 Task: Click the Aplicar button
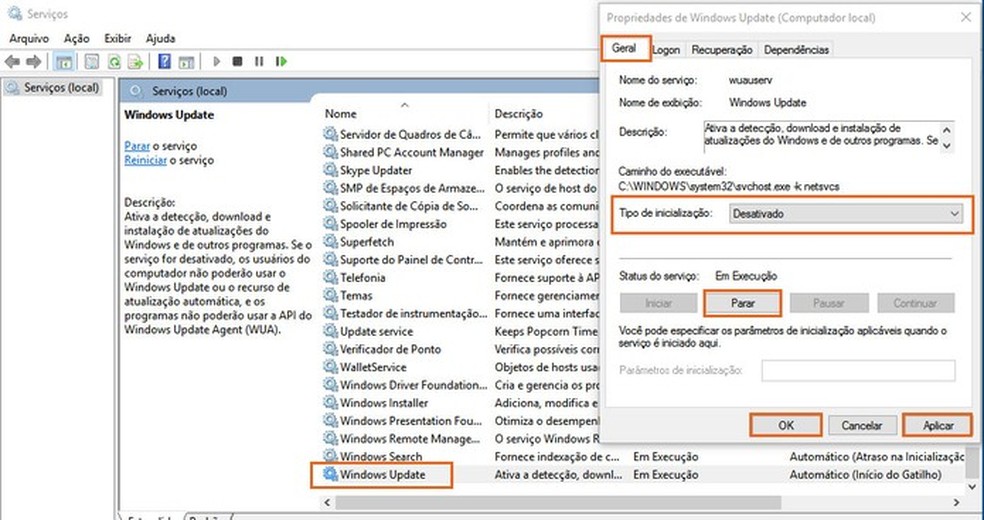(x=938, y=425)
